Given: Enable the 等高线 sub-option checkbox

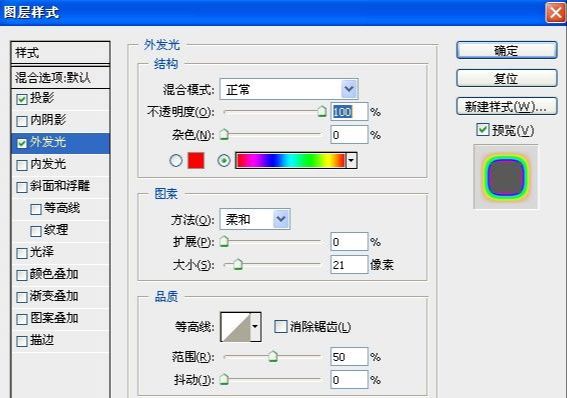Looking at the screenshot, I should [36, 209].
